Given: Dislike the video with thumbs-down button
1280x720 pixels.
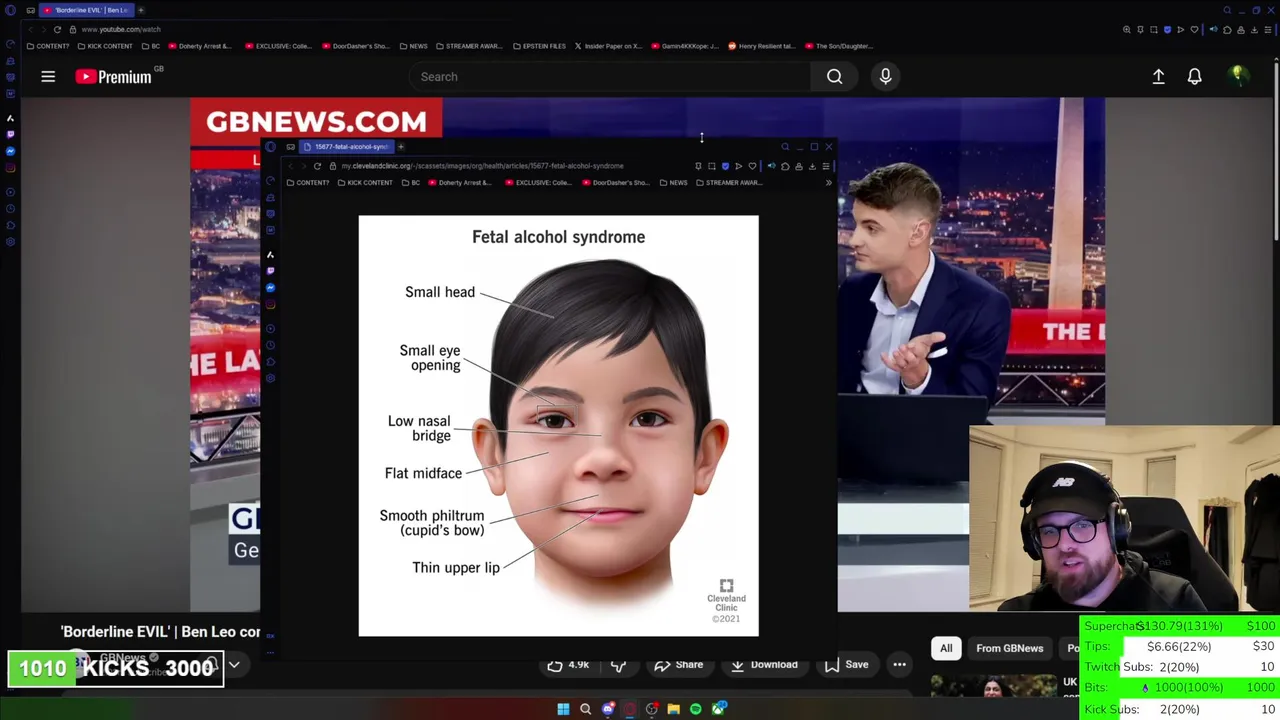Looking at the screenshot, I should click(x=618, y=665).
